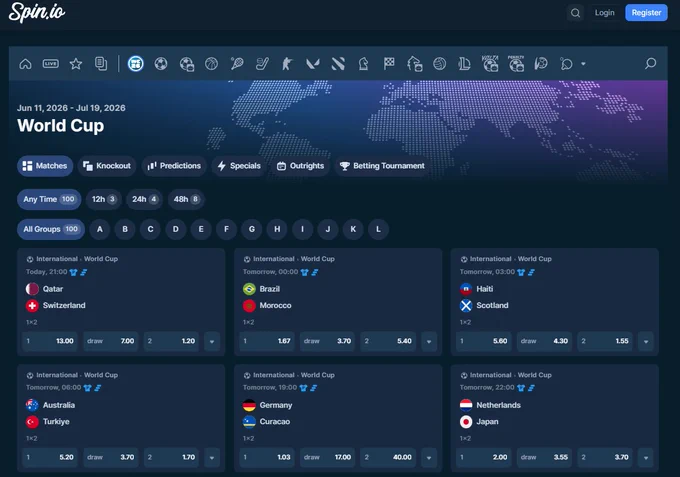Click the Brazil flag icon
The image size is (680, 477).
tap(249, 289)
